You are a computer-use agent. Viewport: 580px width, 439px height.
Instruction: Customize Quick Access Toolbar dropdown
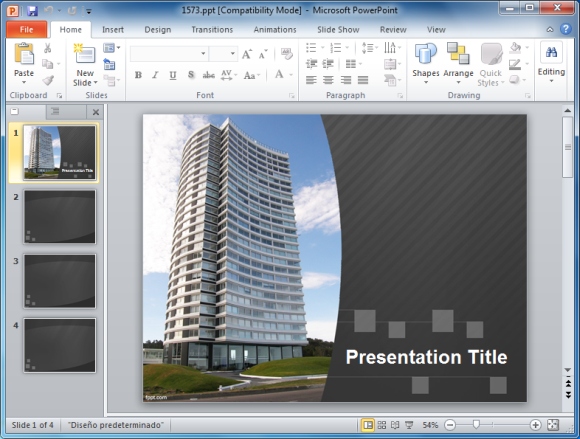[x=89, y=11]
